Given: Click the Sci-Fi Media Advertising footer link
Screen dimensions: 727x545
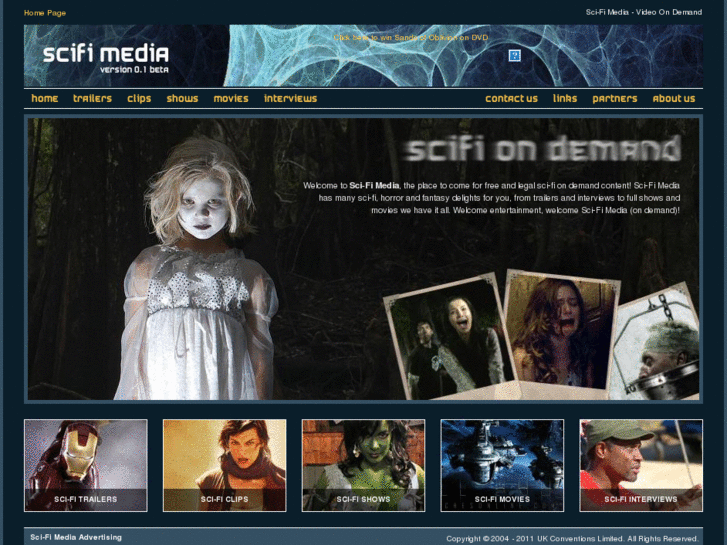Looking at the screenshot, I should point(76,537).
